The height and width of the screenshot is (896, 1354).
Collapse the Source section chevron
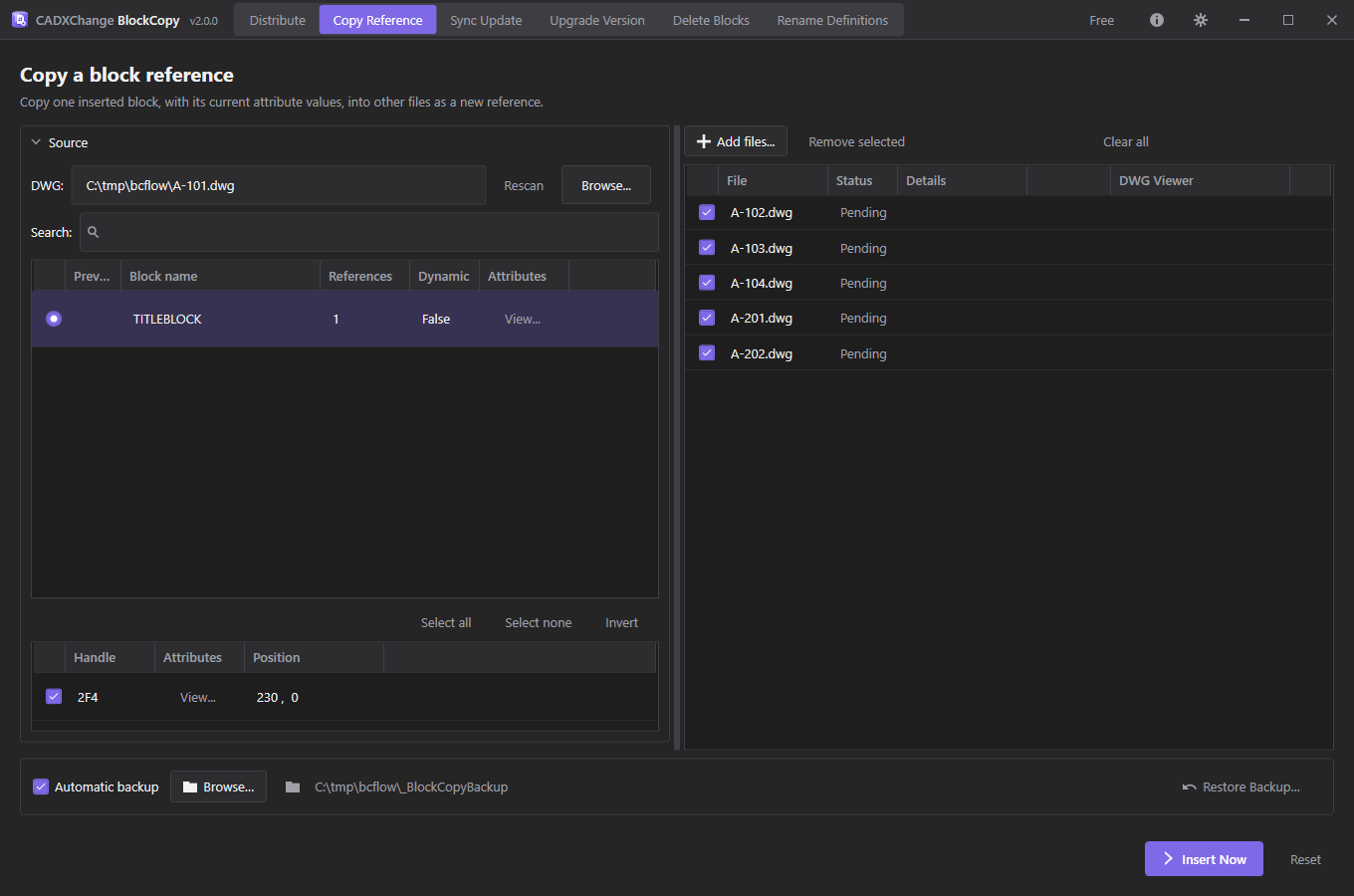(36, 142)
